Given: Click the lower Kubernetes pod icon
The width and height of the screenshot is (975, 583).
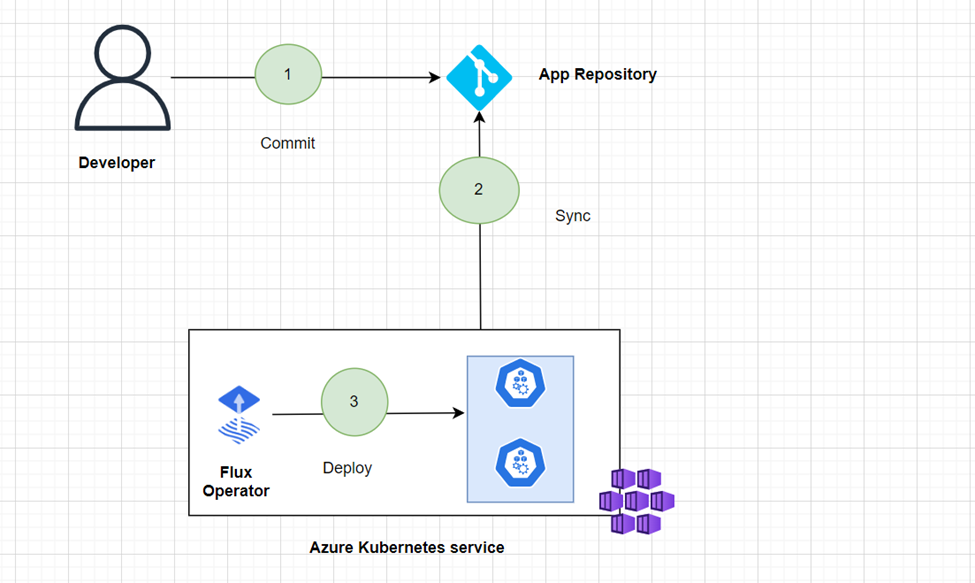Looking at the screenshot, I should click(x=520, y=462).
